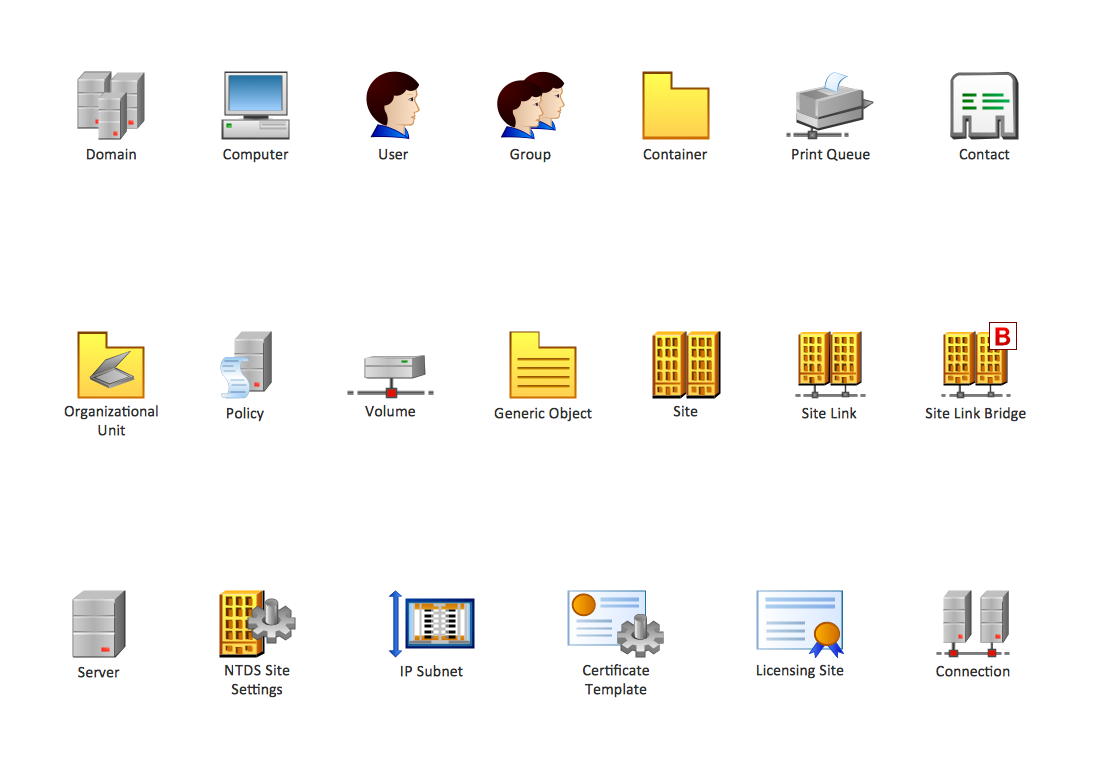Screen dimensions: 1098x761
Task: Click the "Generic Object" label text
Action: coord(543,414)
